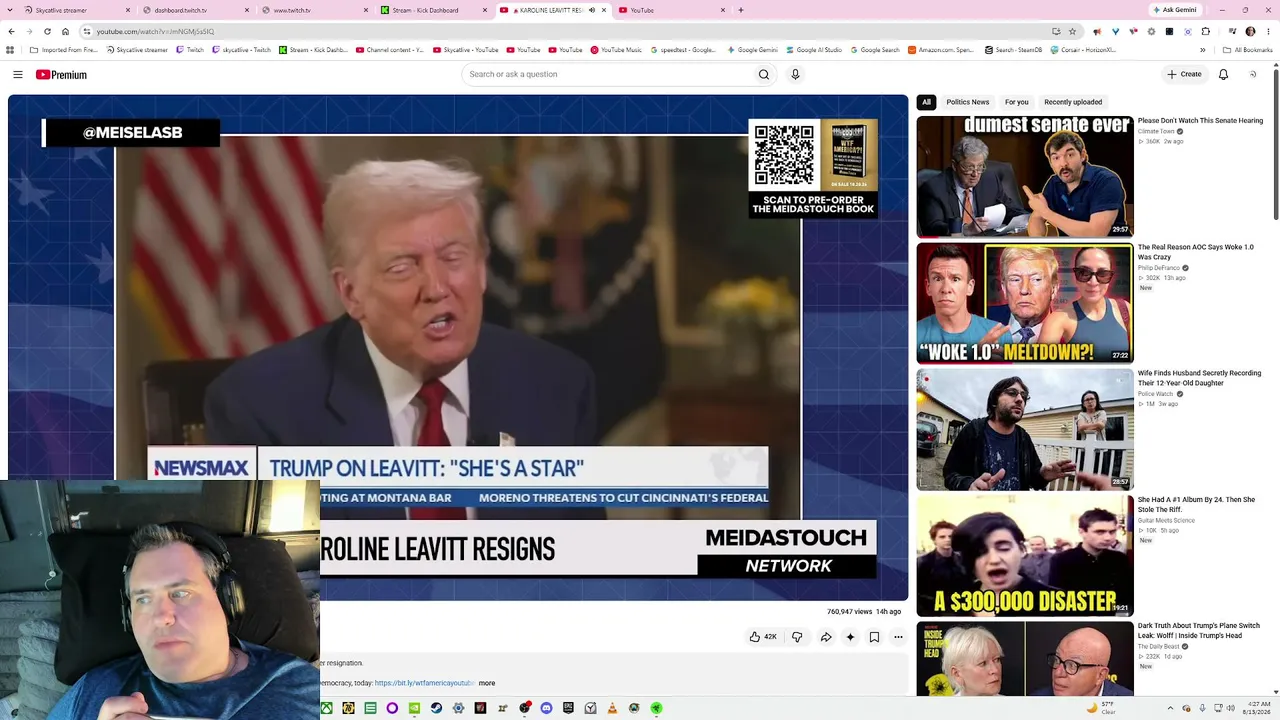
Task: Go to YouTube Premium home logo
Action: click(x=61, y=74)
